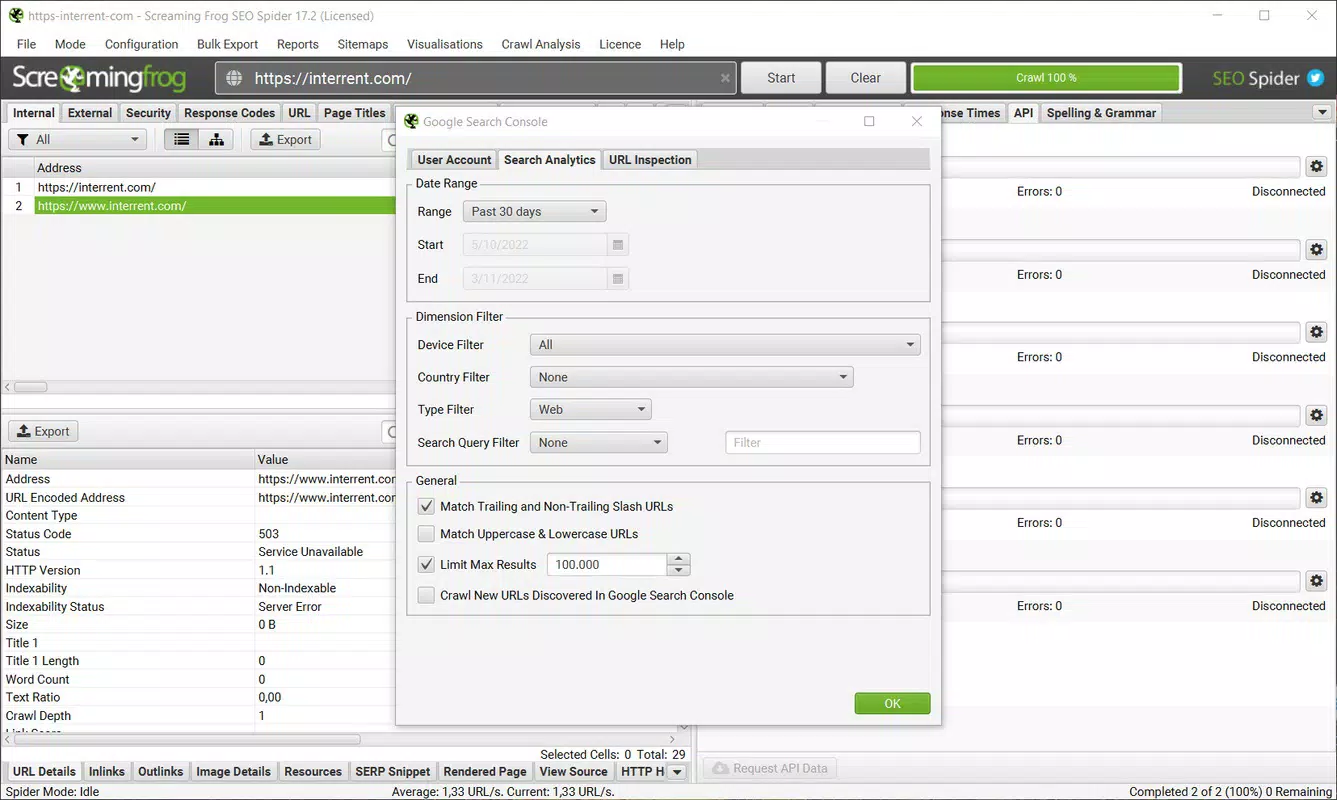Image resolution: width=1337 pixels, height=800 pixels.
Task: Open the Search Query Filter dropdown
Action: pyautogui.click(x=598, y=443)
